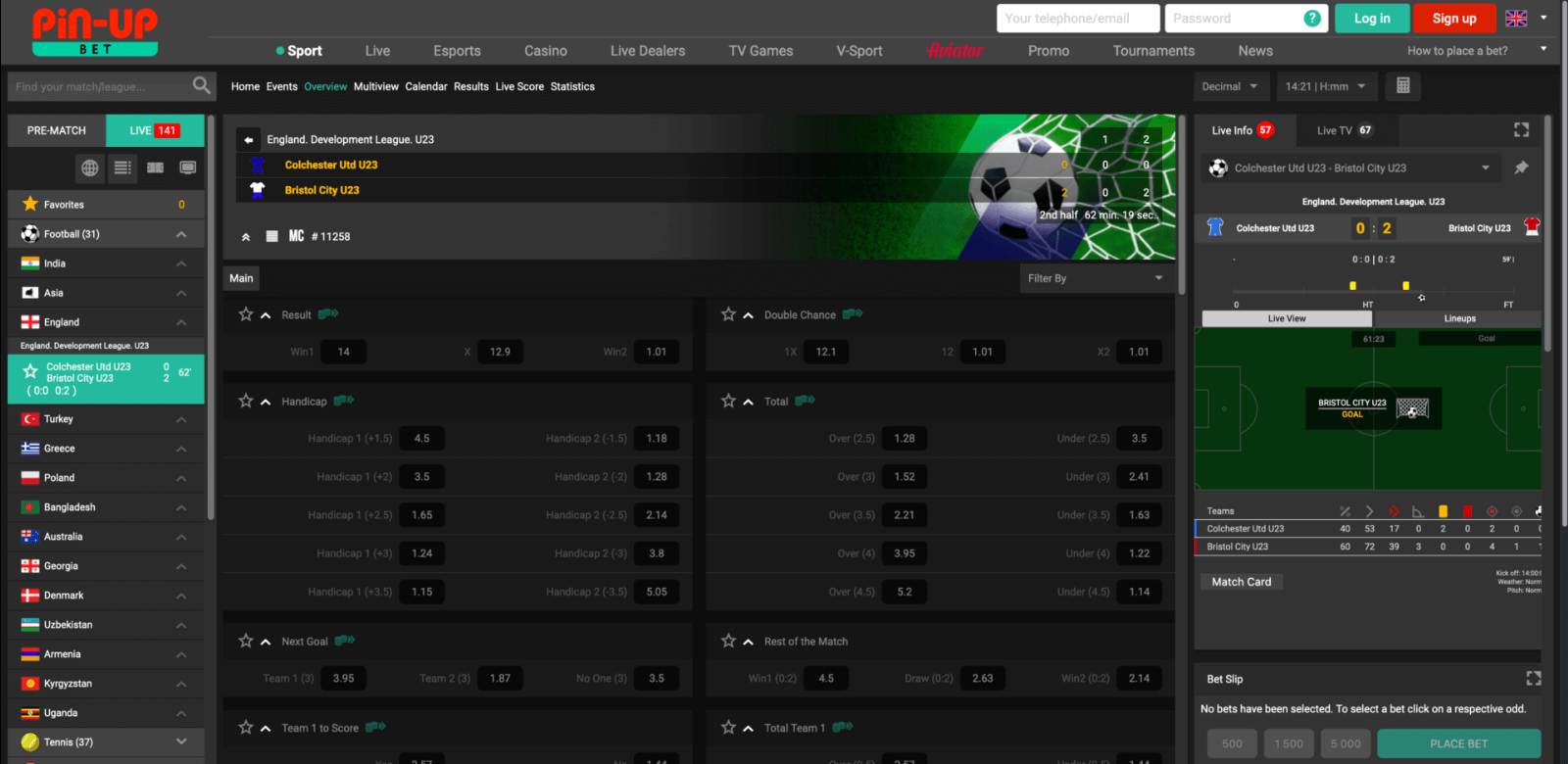Favorite the Result market star

tap(246, 314)
